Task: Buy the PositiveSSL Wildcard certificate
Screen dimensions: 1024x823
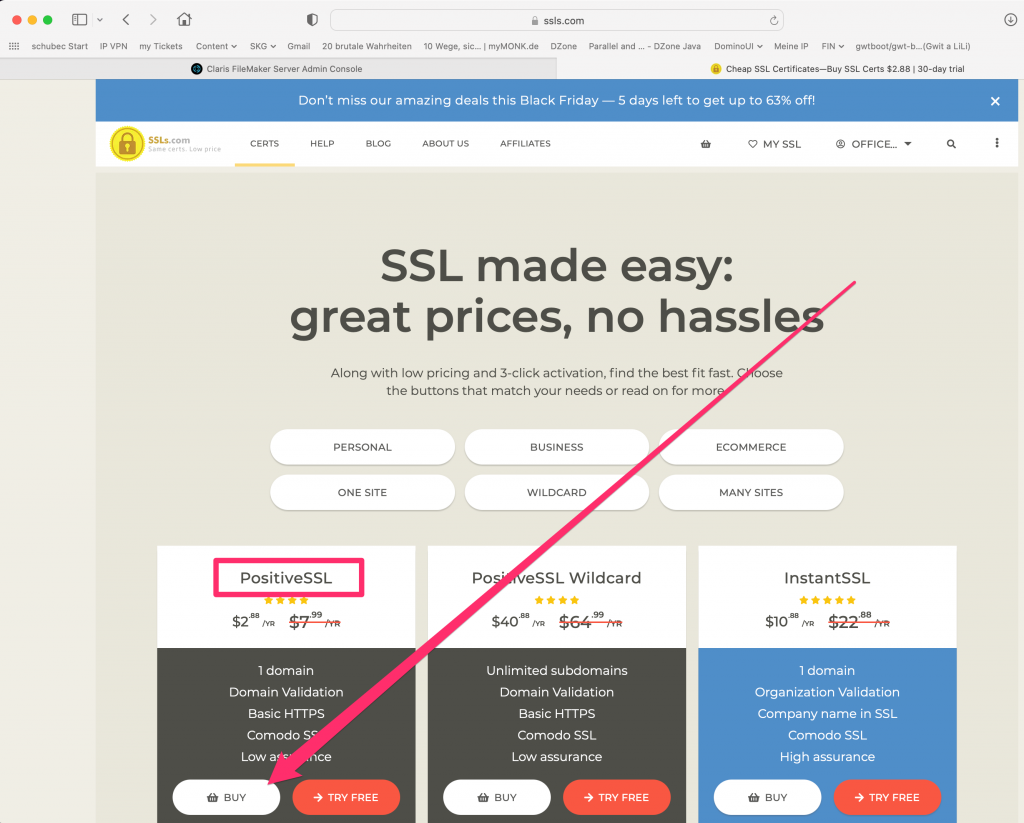Action: [497, 797]
